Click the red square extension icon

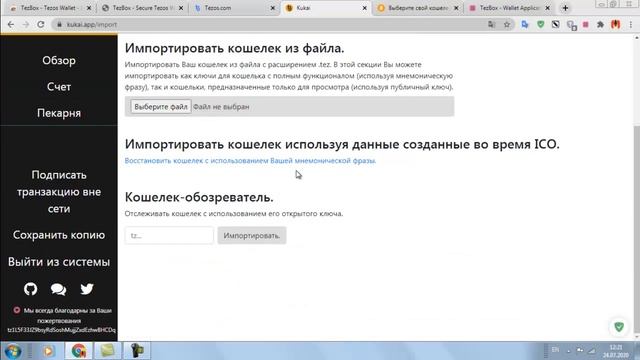(x=586, y=24)
